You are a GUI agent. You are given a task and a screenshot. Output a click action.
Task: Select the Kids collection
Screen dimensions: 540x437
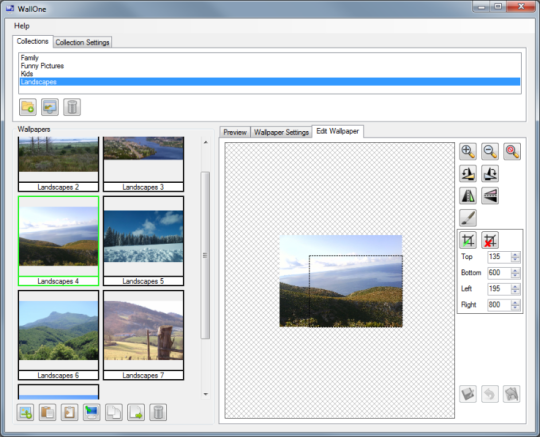[270, 74]
